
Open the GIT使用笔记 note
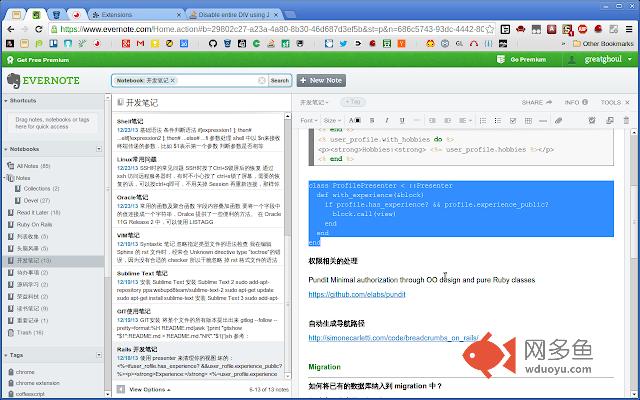pos(199,323)
